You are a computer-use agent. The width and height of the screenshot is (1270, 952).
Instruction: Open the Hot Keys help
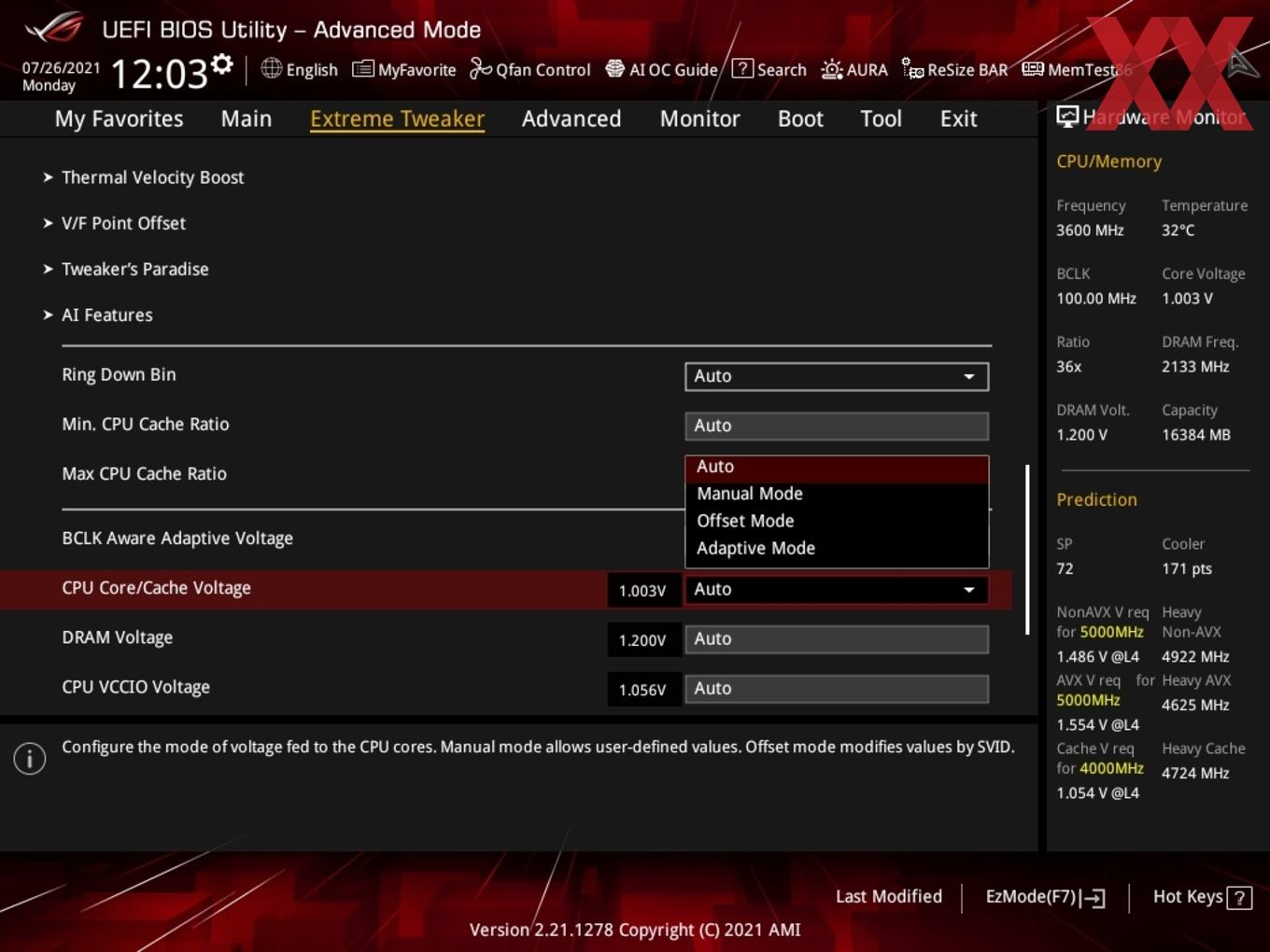pyautogui.click(x=1201, y=897)
